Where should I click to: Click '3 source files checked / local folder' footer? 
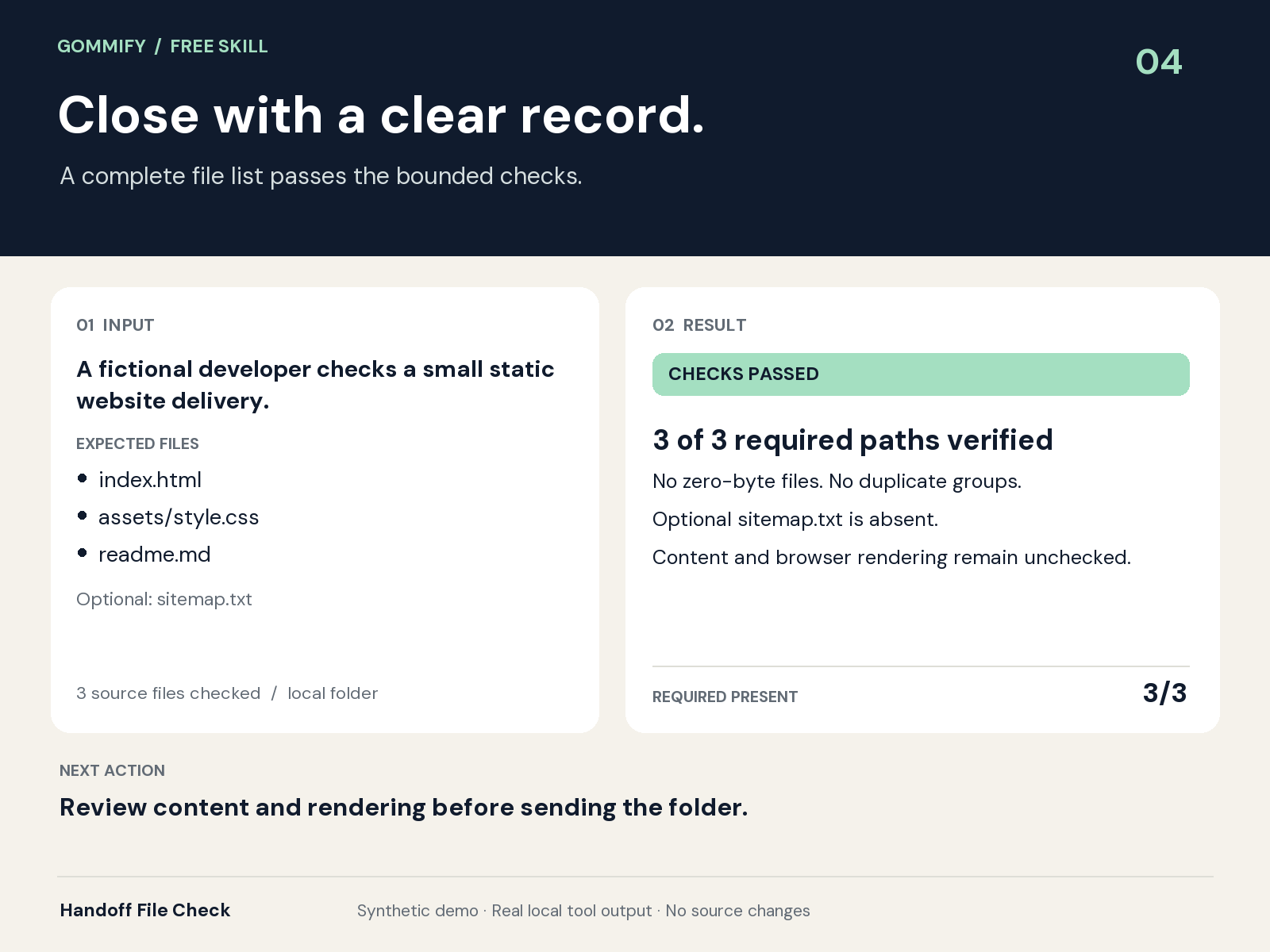tap(227, 693)
